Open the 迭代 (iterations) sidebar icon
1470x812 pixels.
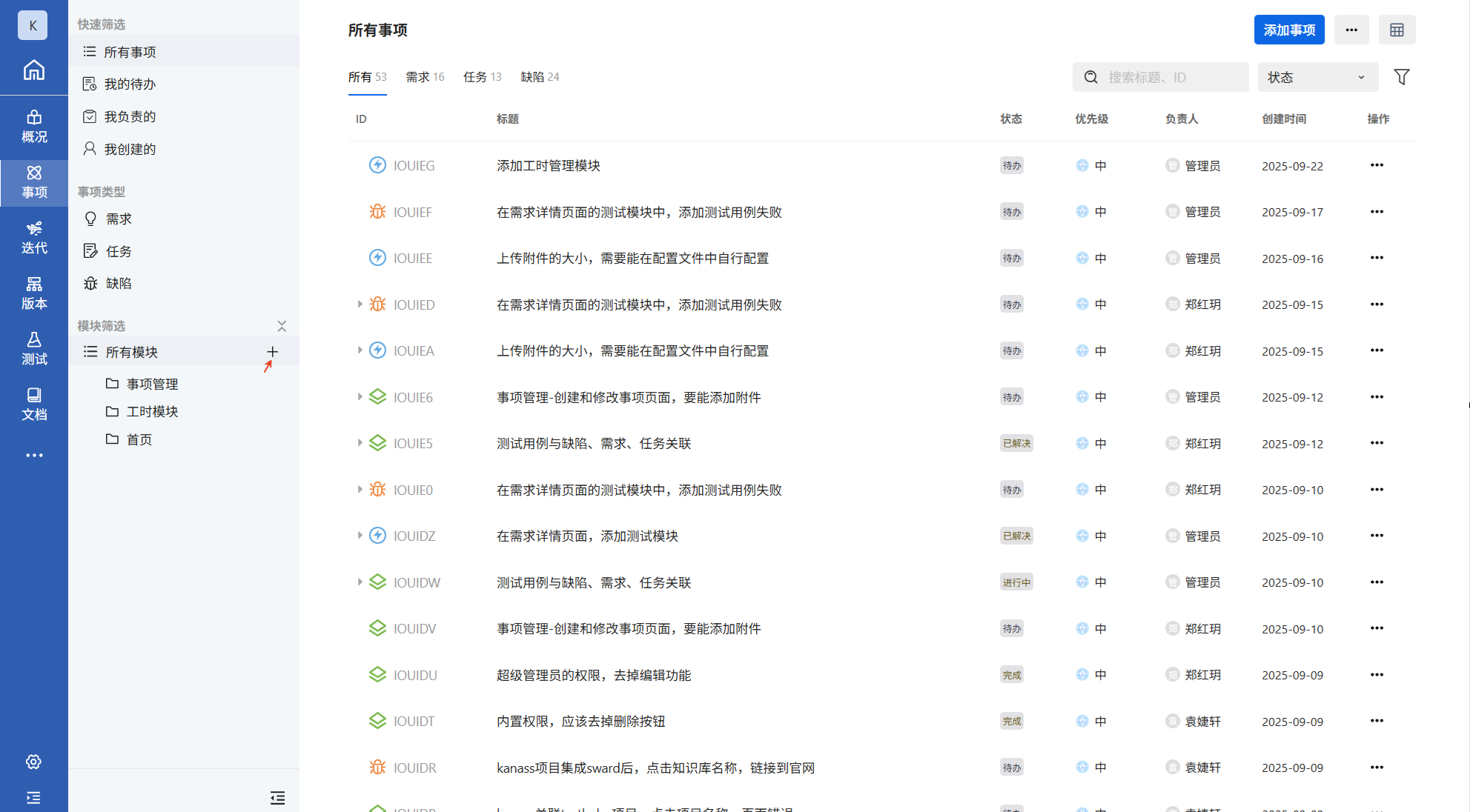point(34,238)
